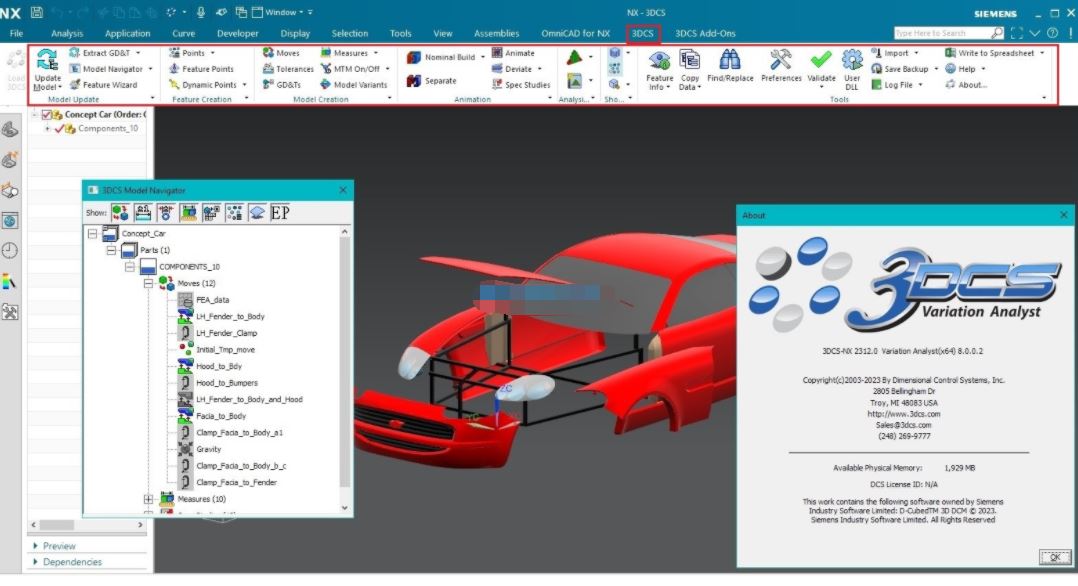Image resolution: width=1078 pixels, height=586 pixels.
Task: Click OK in the About dialog
Action: tap(1055, 557)
